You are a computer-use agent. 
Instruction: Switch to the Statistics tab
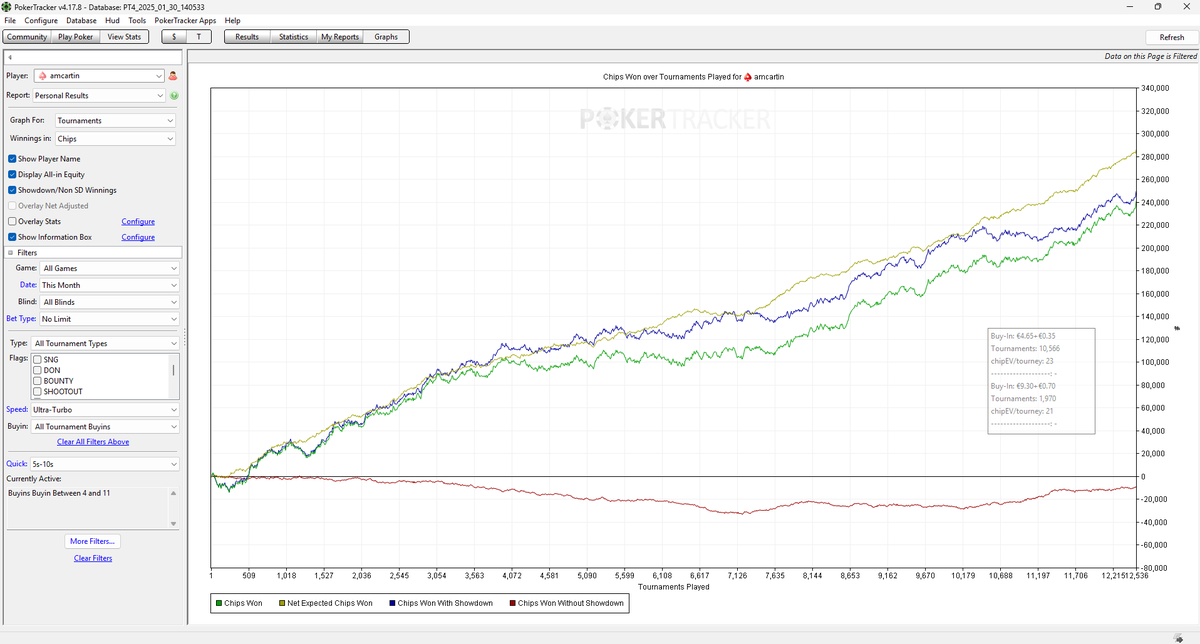coord(293,37)
